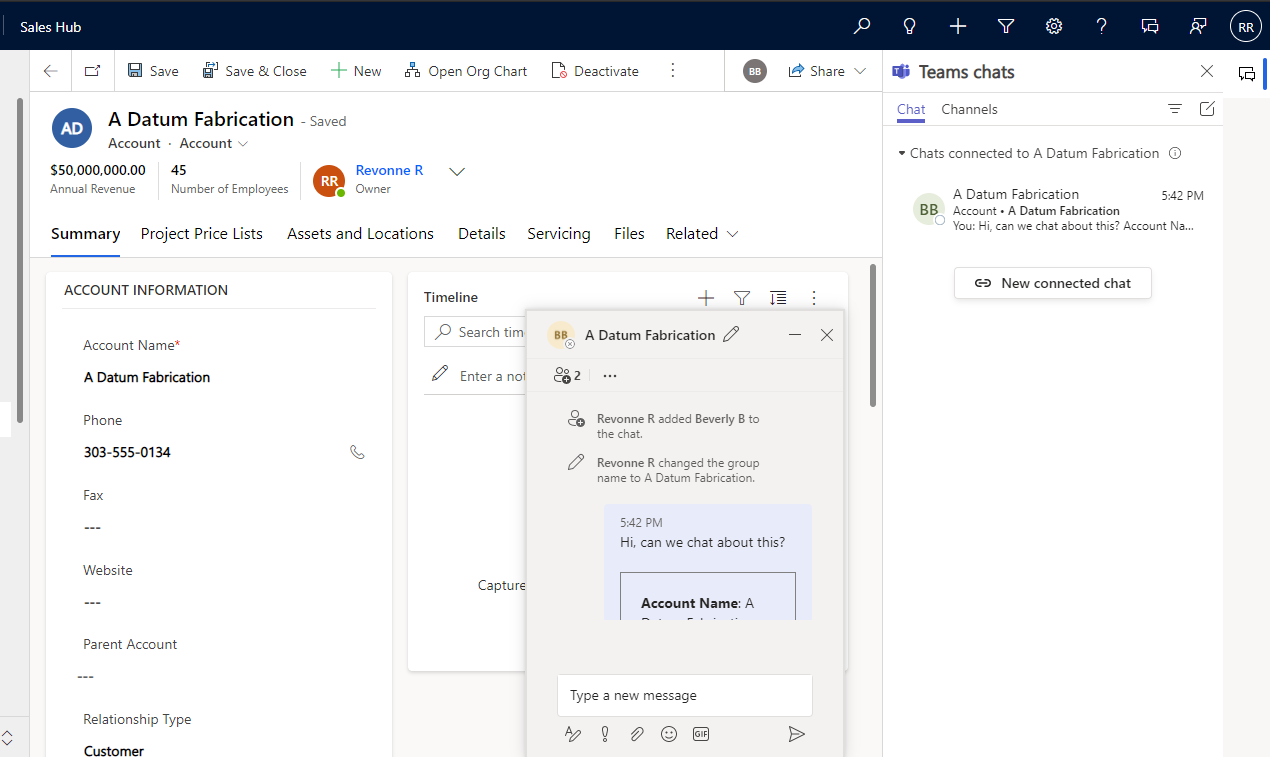Click the Website field
This screenshot has height=757, width=1270.
[x=223, y=602]
